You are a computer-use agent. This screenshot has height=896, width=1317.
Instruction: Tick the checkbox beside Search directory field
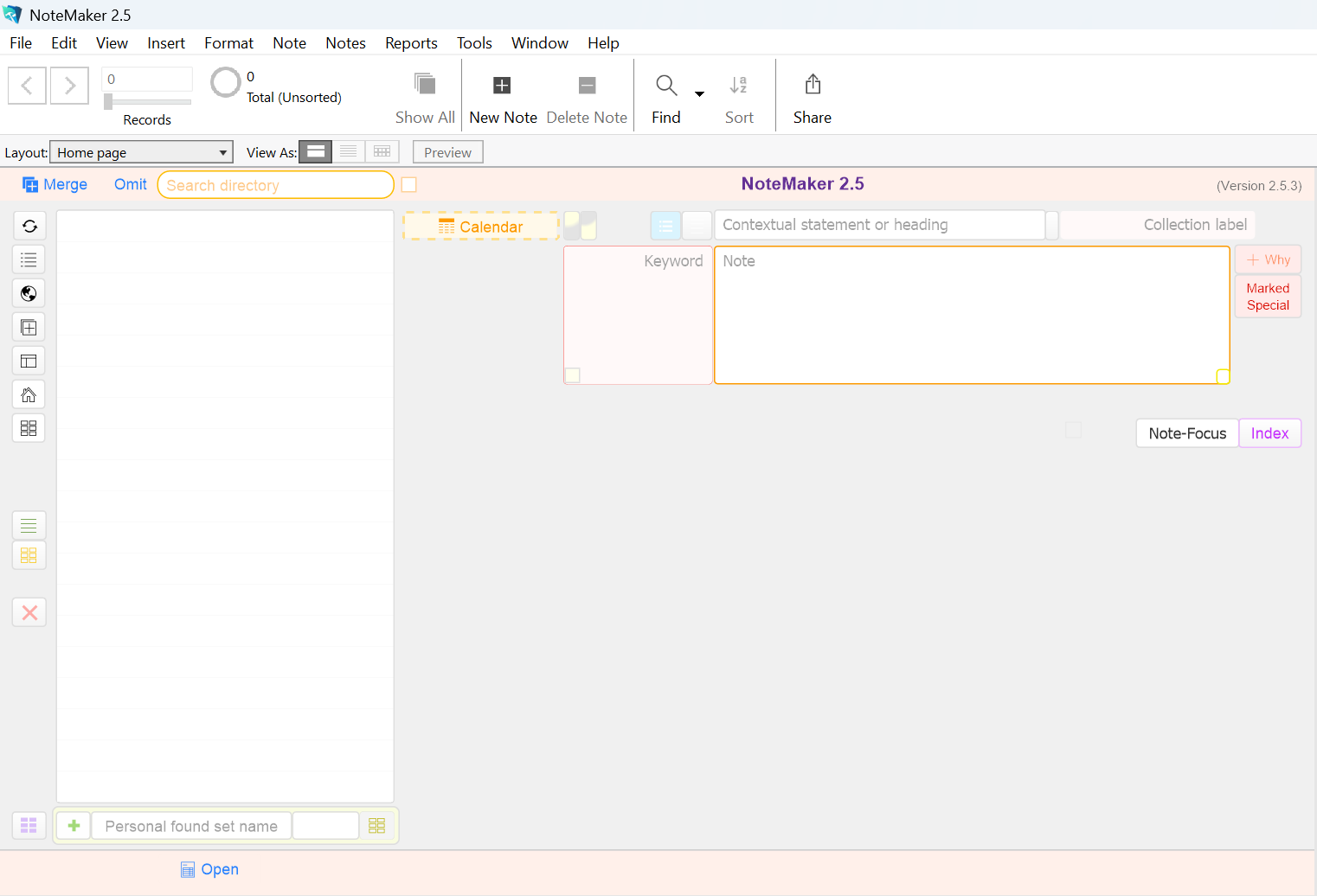409,185
